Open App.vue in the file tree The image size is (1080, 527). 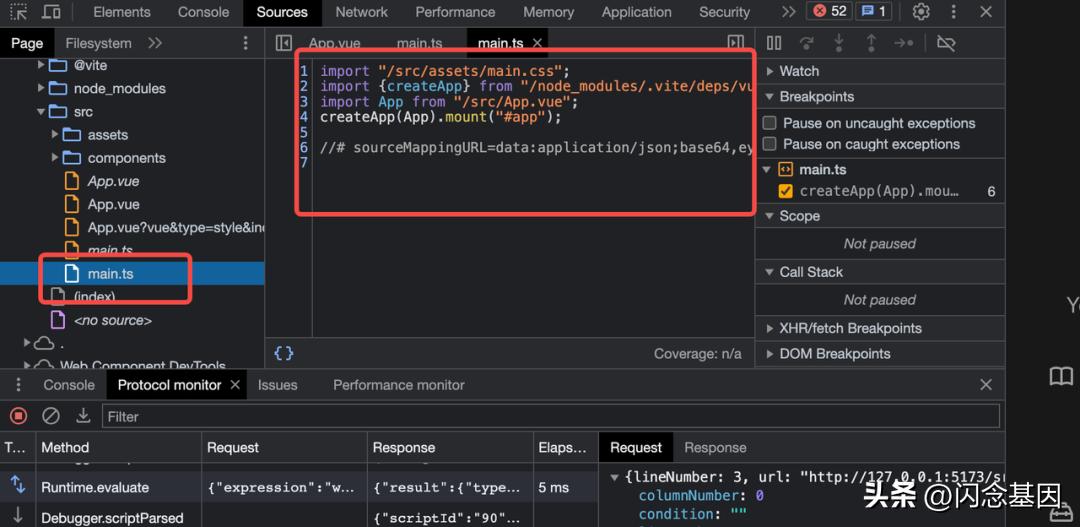[x=113, y=204]
